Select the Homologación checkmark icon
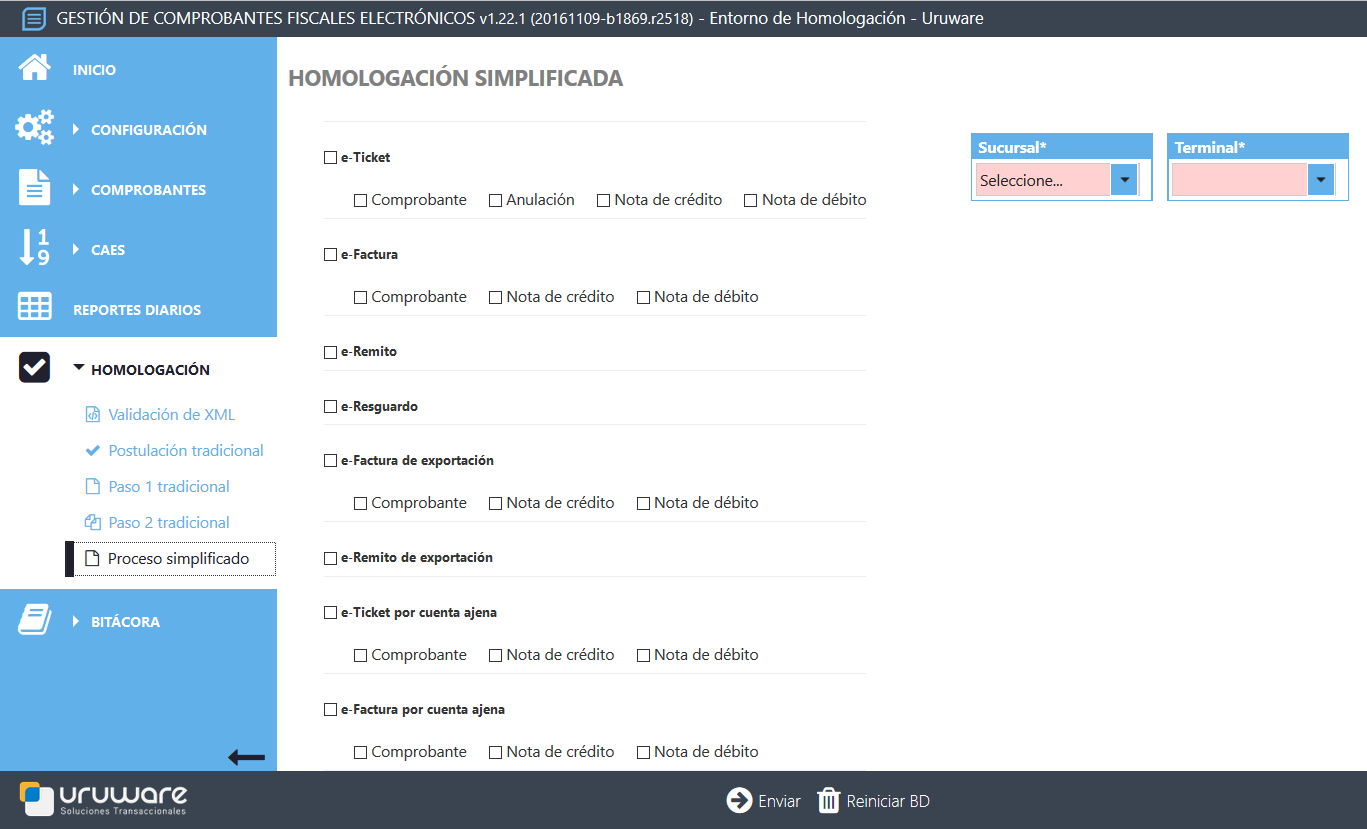 pos(34,367)
